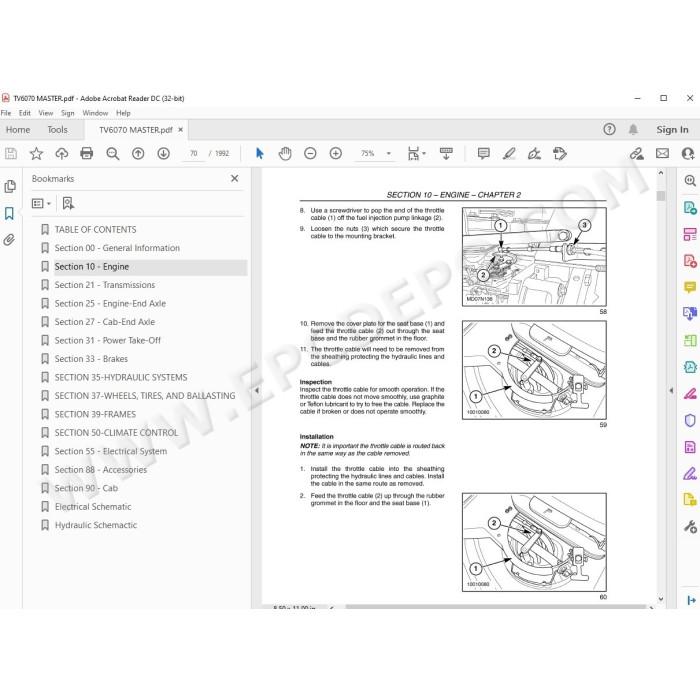Collapse the navigation pane with left arrow
The width and height of the screenshot is (700, 700).
click(x=256, y=390)
